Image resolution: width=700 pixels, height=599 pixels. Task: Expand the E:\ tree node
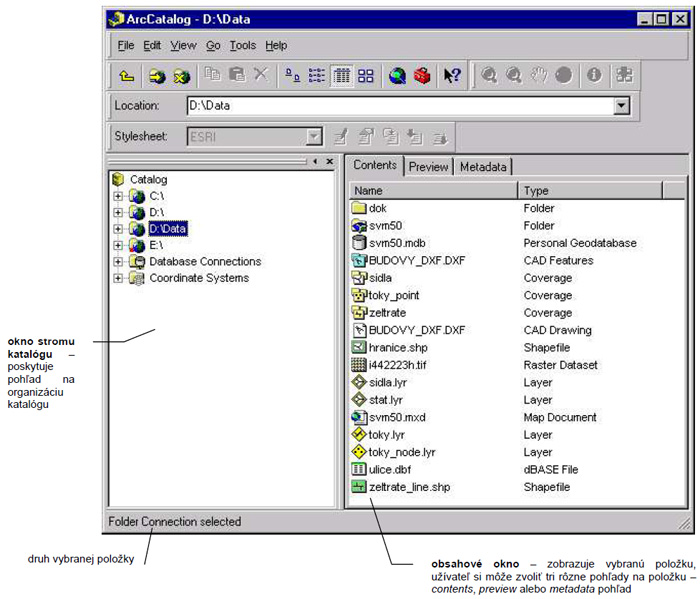(118, 245)
